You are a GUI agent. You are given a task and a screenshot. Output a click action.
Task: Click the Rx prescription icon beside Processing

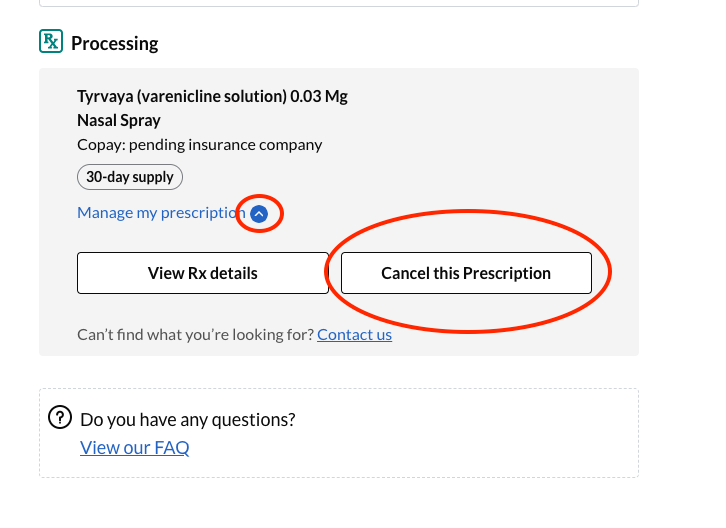(51, 41)
